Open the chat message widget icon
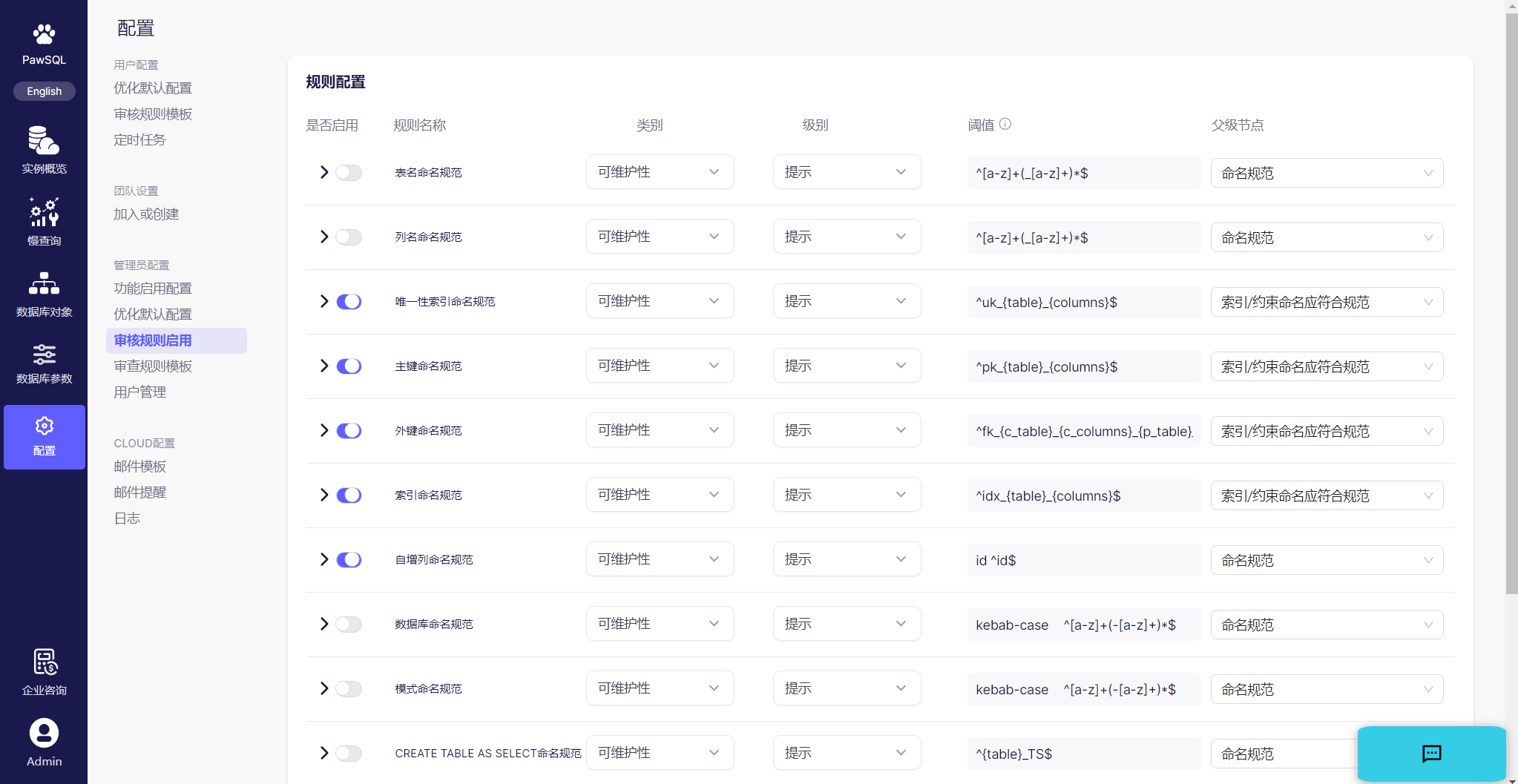Screen dimensions: 1518x784 (1431, 754)
